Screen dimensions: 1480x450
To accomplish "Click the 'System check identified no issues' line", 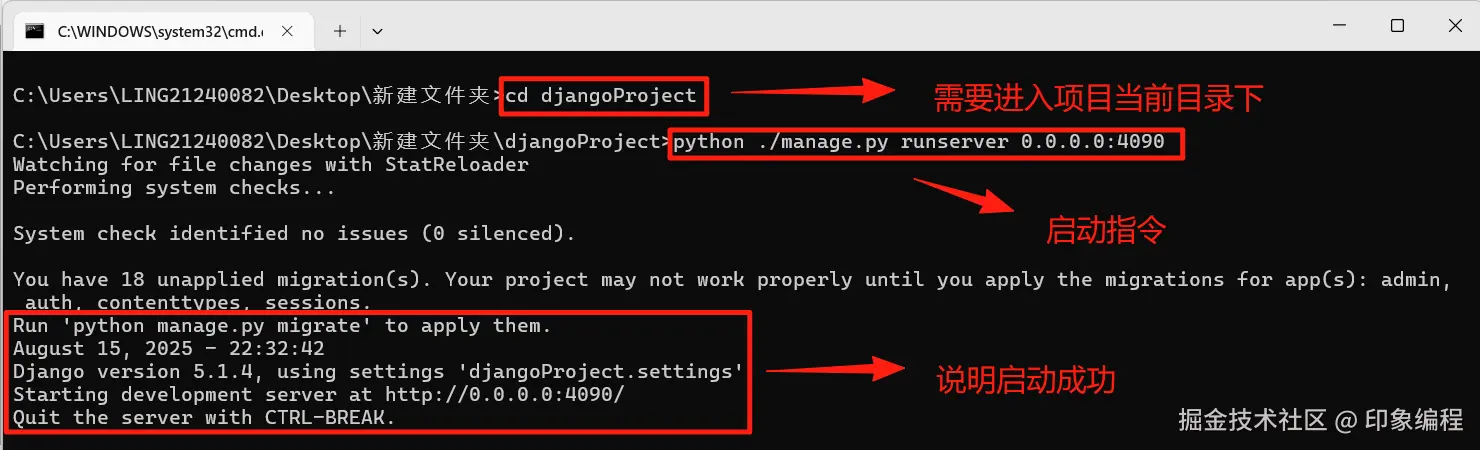I will coord(294,233).
